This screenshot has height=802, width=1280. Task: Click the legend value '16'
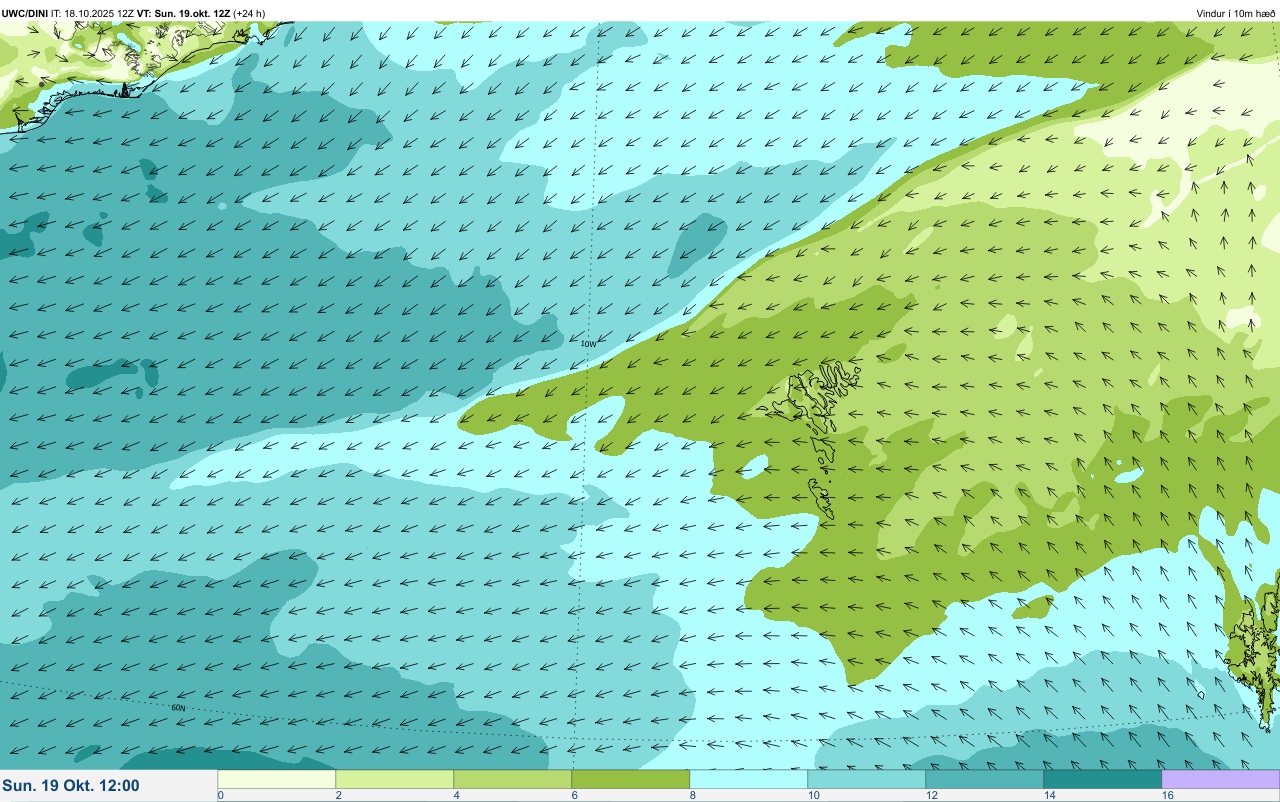1167,795
